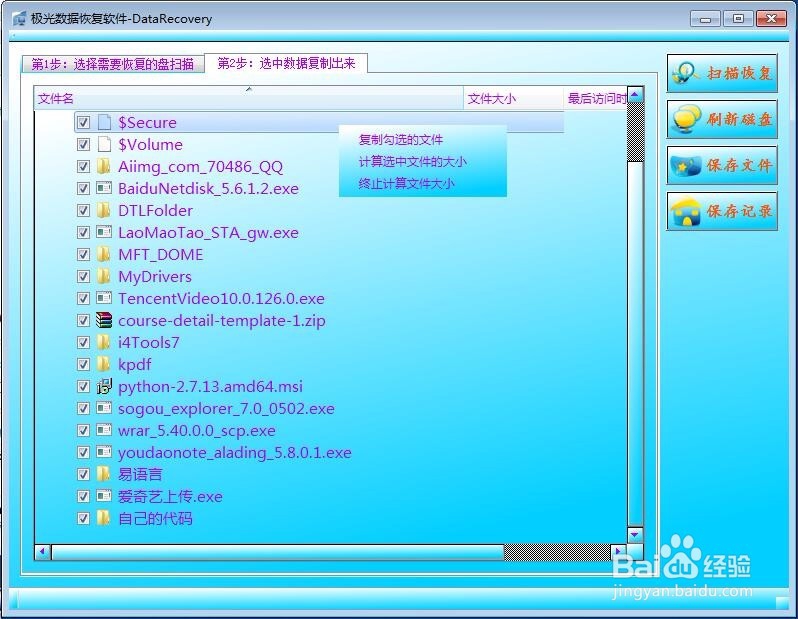Screen dimensions: 798x619
Task: Toggle the BaiduNetdisk_5.6.1.2.exe checkbox
Action: pyautogui.click(x=83, y=188)
